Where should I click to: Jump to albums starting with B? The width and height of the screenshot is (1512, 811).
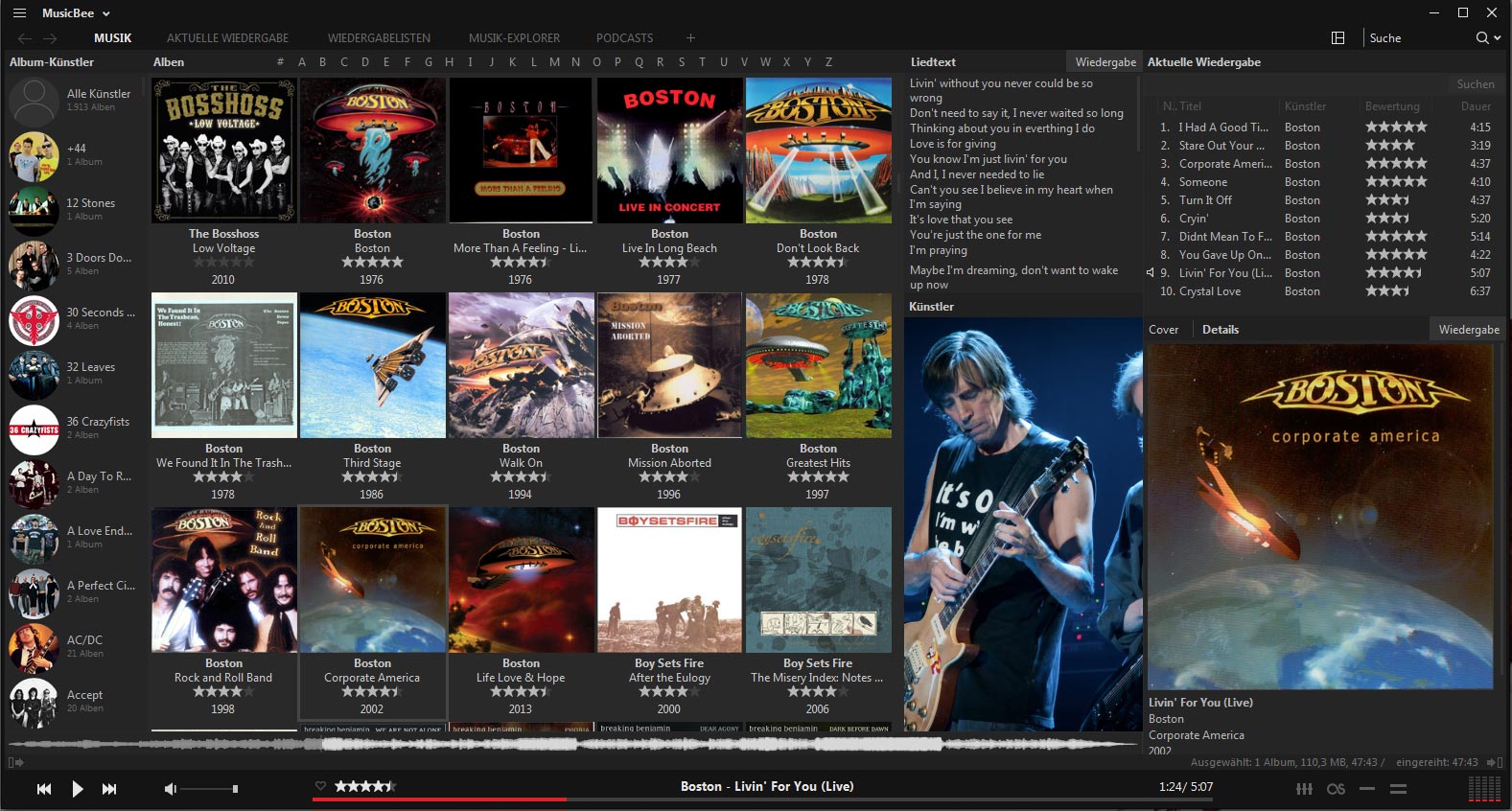click(322, 61)
